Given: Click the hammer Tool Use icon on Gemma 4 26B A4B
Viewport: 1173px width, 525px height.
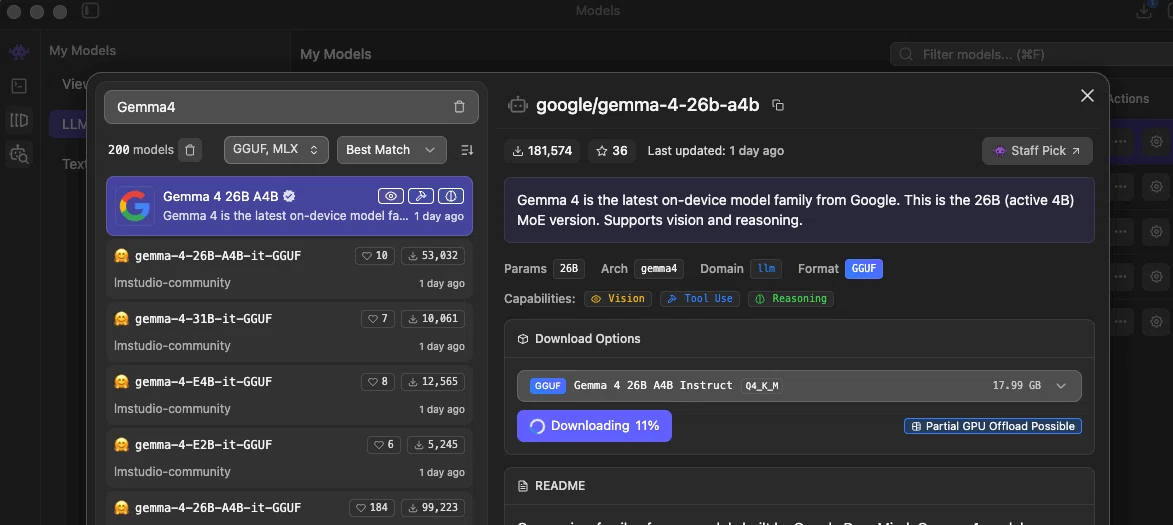Looking at the screenshot, I should 421,196.
